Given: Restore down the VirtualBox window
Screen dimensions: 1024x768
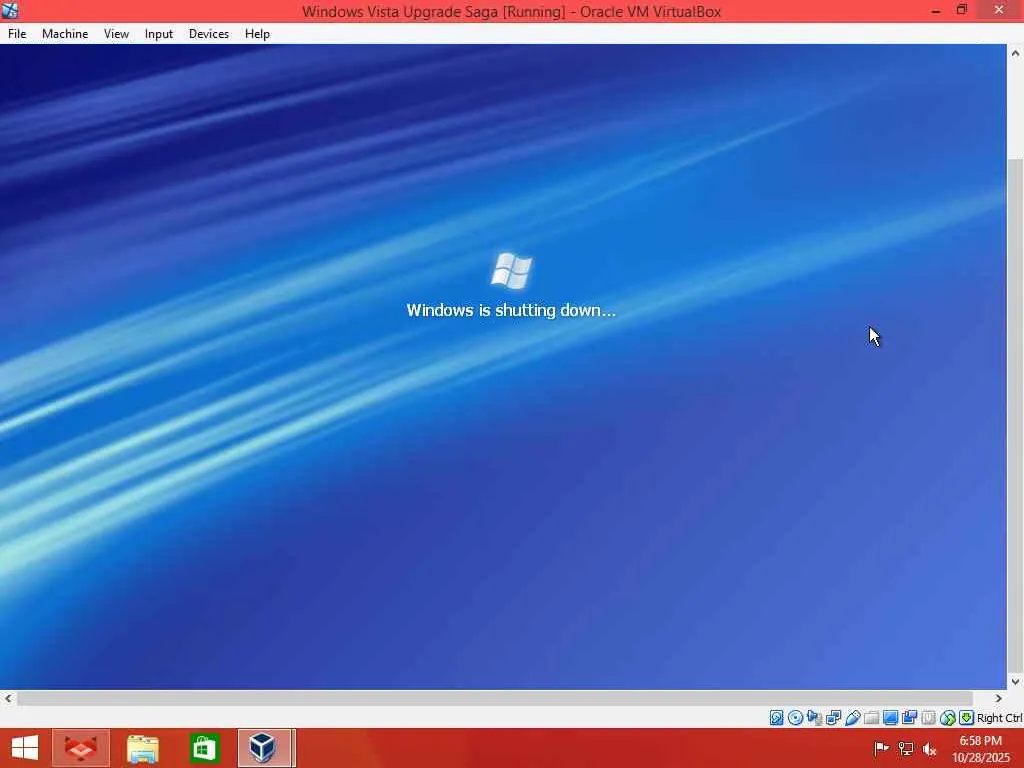Looking at the screenshot, I should coord(961,10).
